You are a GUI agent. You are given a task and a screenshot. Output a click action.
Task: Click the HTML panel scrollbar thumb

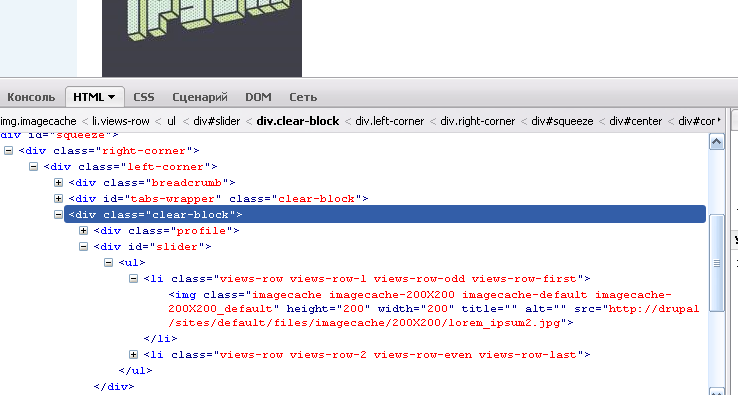click(x=716, y=263)
